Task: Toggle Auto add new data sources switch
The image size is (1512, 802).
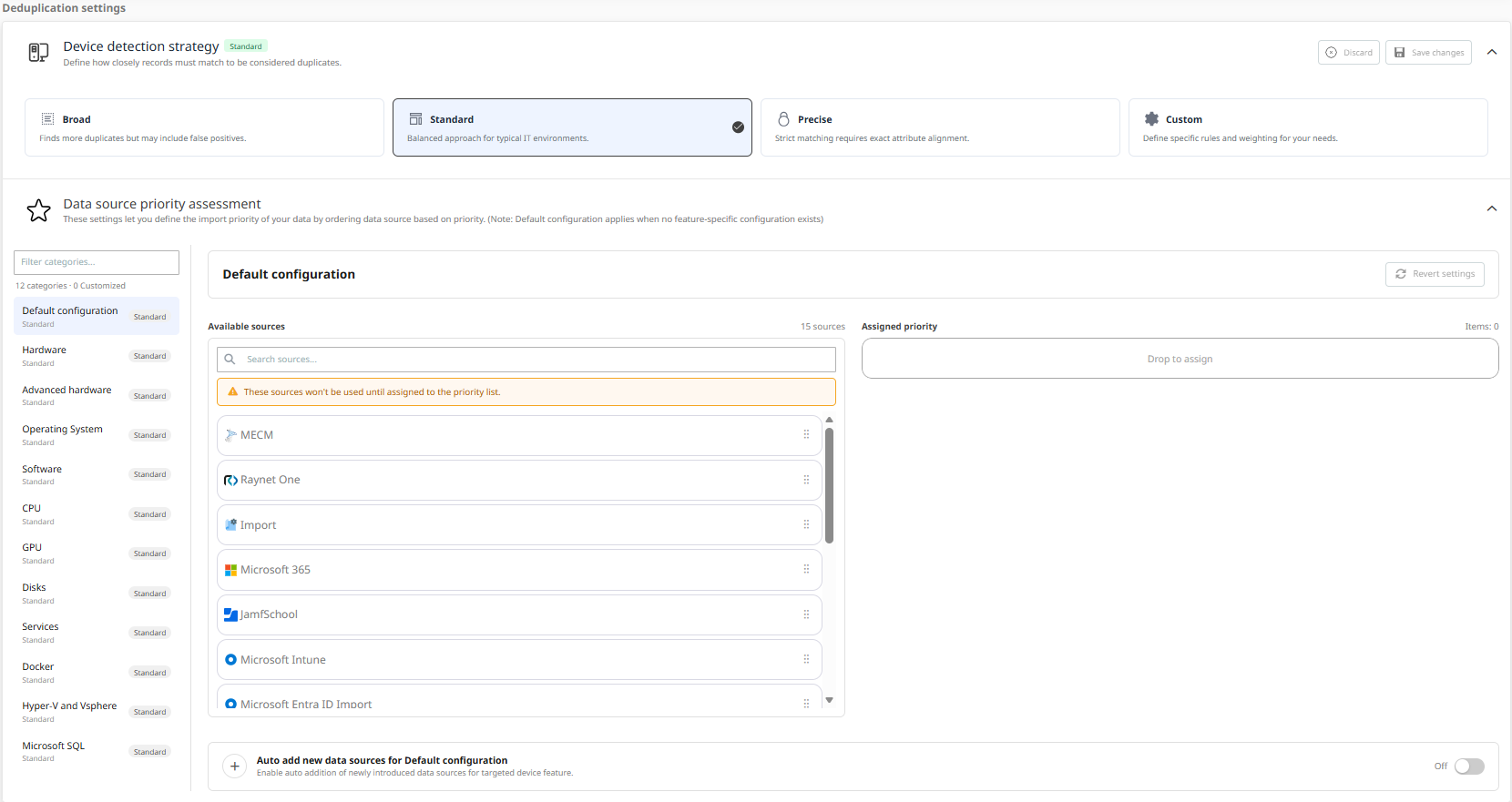Action: 1469,766
